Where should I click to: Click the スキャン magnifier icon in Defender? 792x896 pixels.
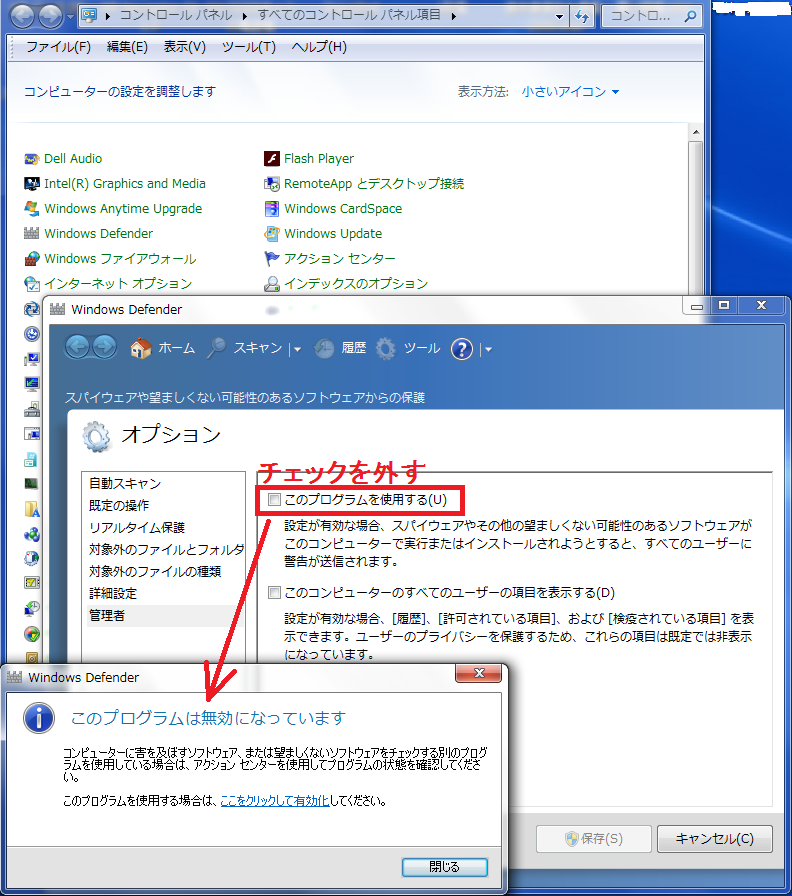[x=216, y=348]
